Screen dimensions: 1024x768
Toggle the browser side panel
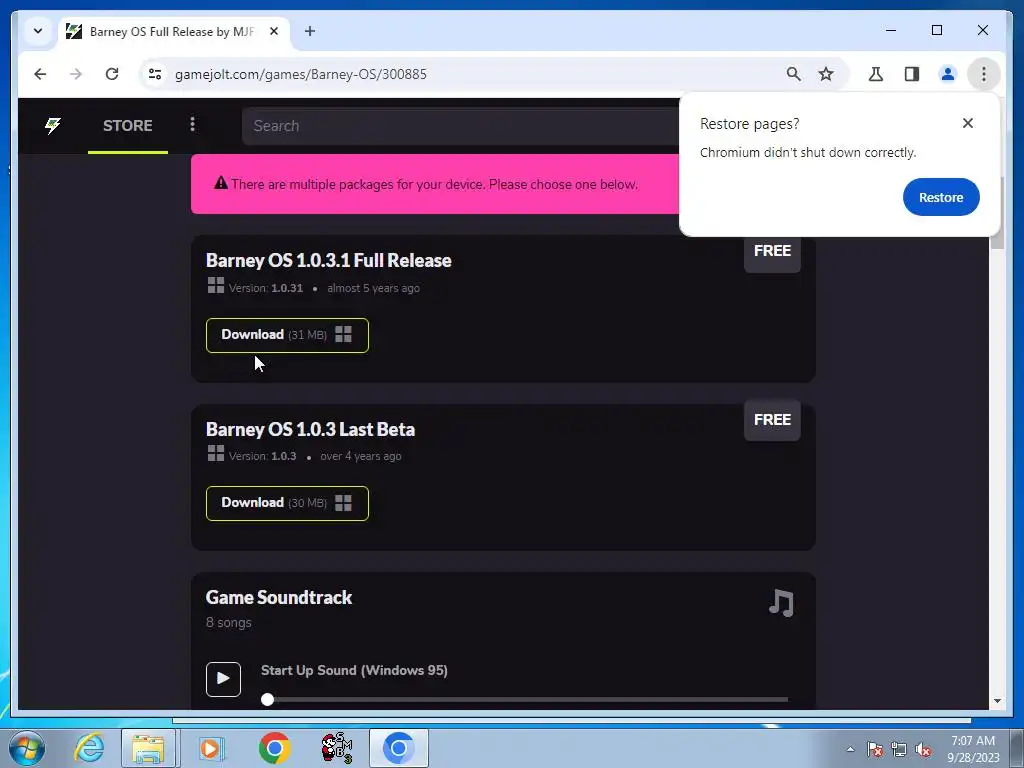point(912,74)
